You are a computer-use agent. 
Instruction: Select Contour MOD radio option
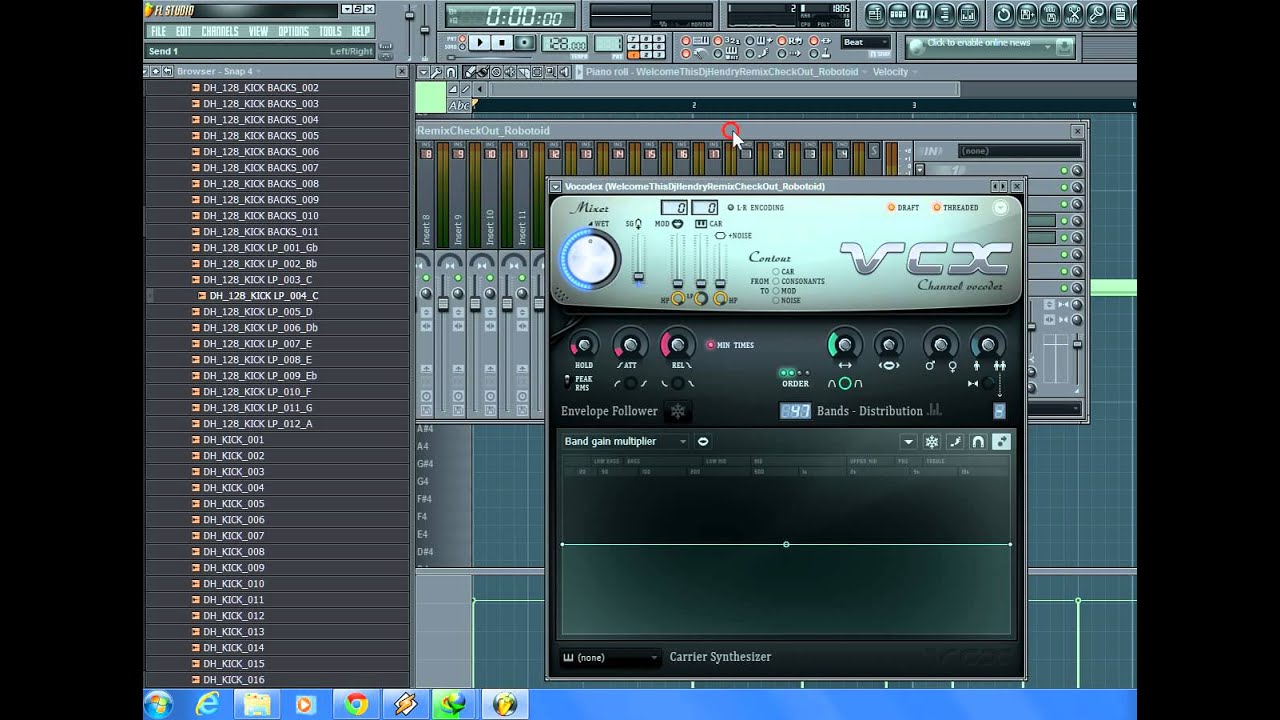(x=776, y=291)
